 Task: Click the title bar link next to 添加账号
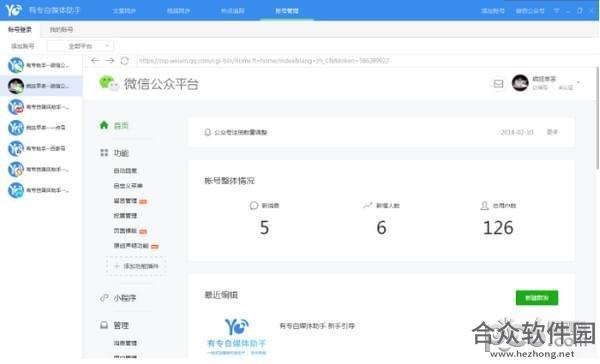point(530,11)
